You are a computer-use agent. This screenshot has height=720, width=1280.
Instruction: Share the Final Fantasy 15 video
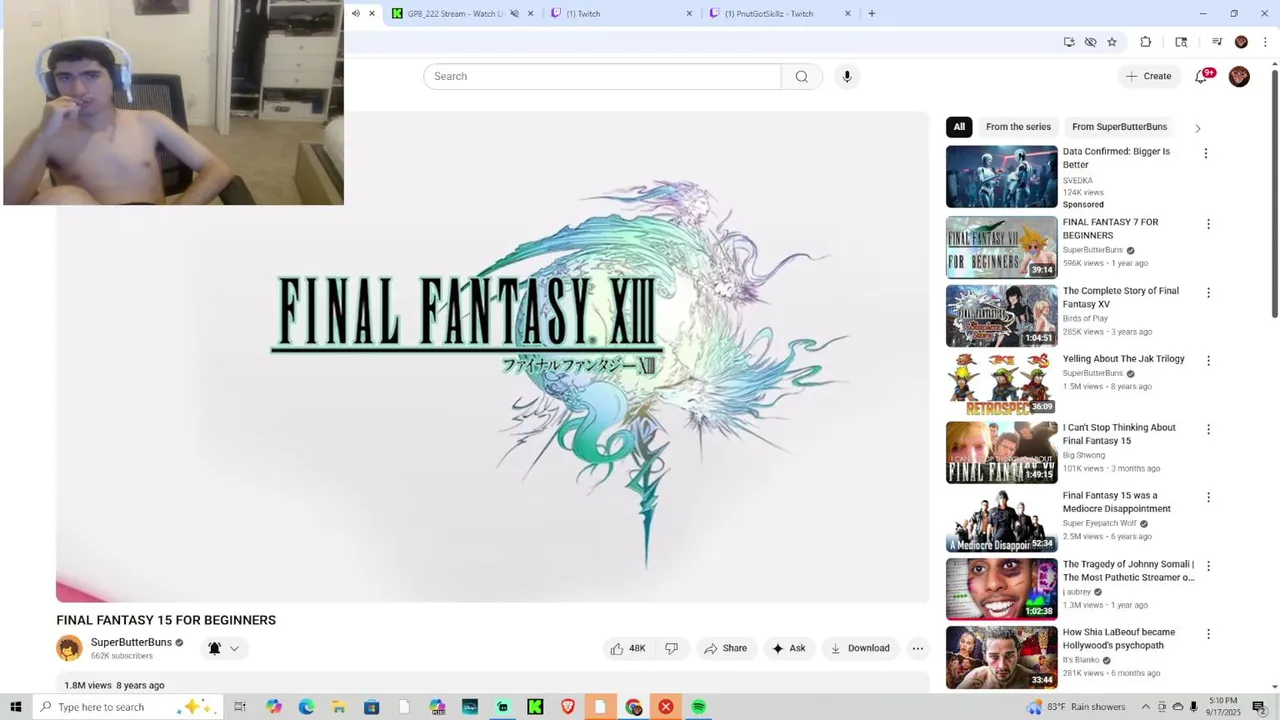726,648
